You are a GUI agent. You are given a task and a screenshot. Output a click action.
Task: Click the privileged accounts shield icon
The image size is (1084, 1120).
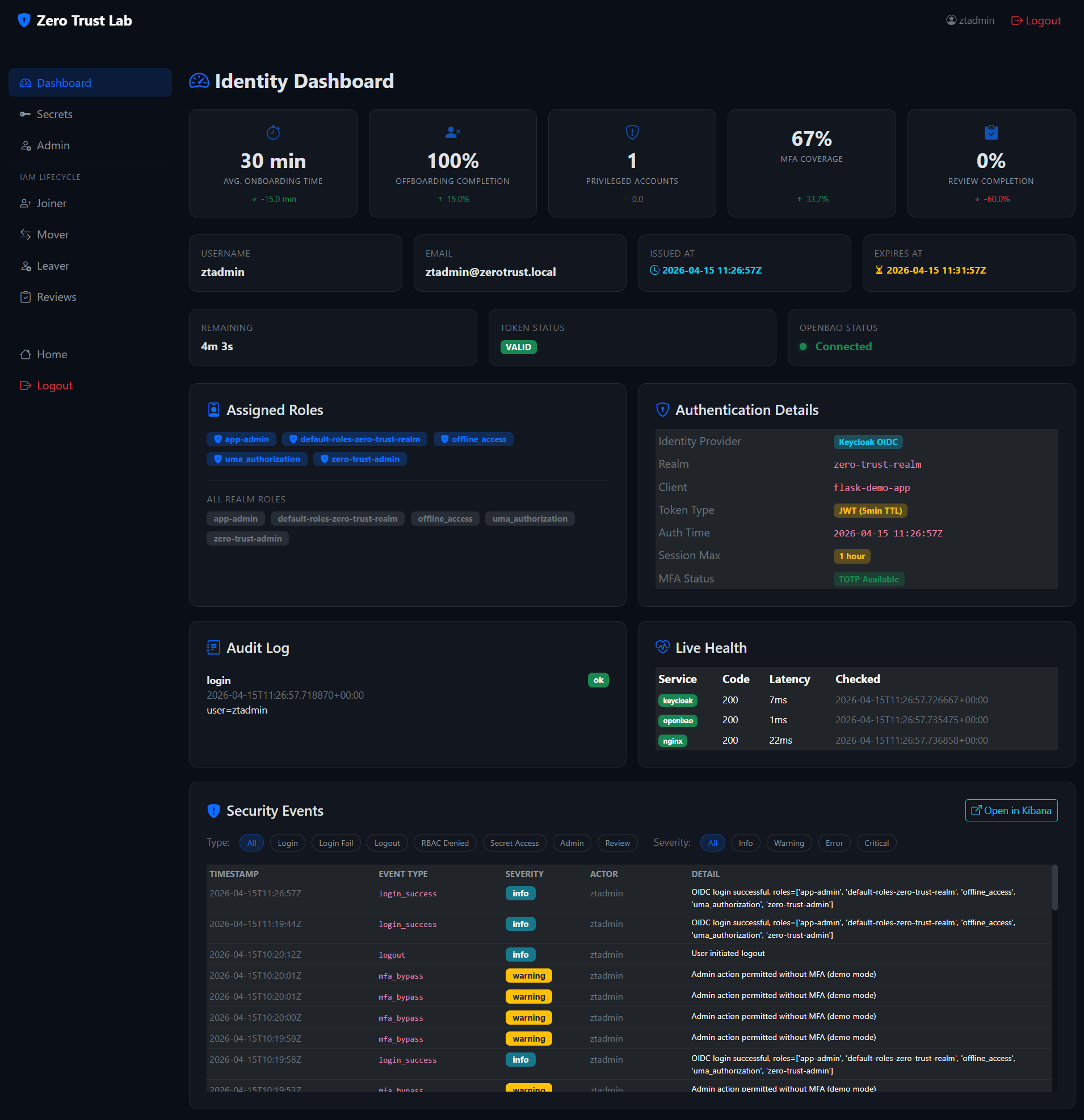[x=632, y=133]
